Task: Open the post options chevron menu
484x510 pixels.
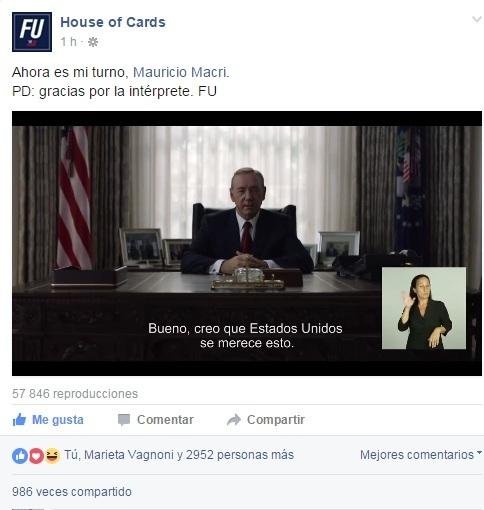Action: coord(477,20)
